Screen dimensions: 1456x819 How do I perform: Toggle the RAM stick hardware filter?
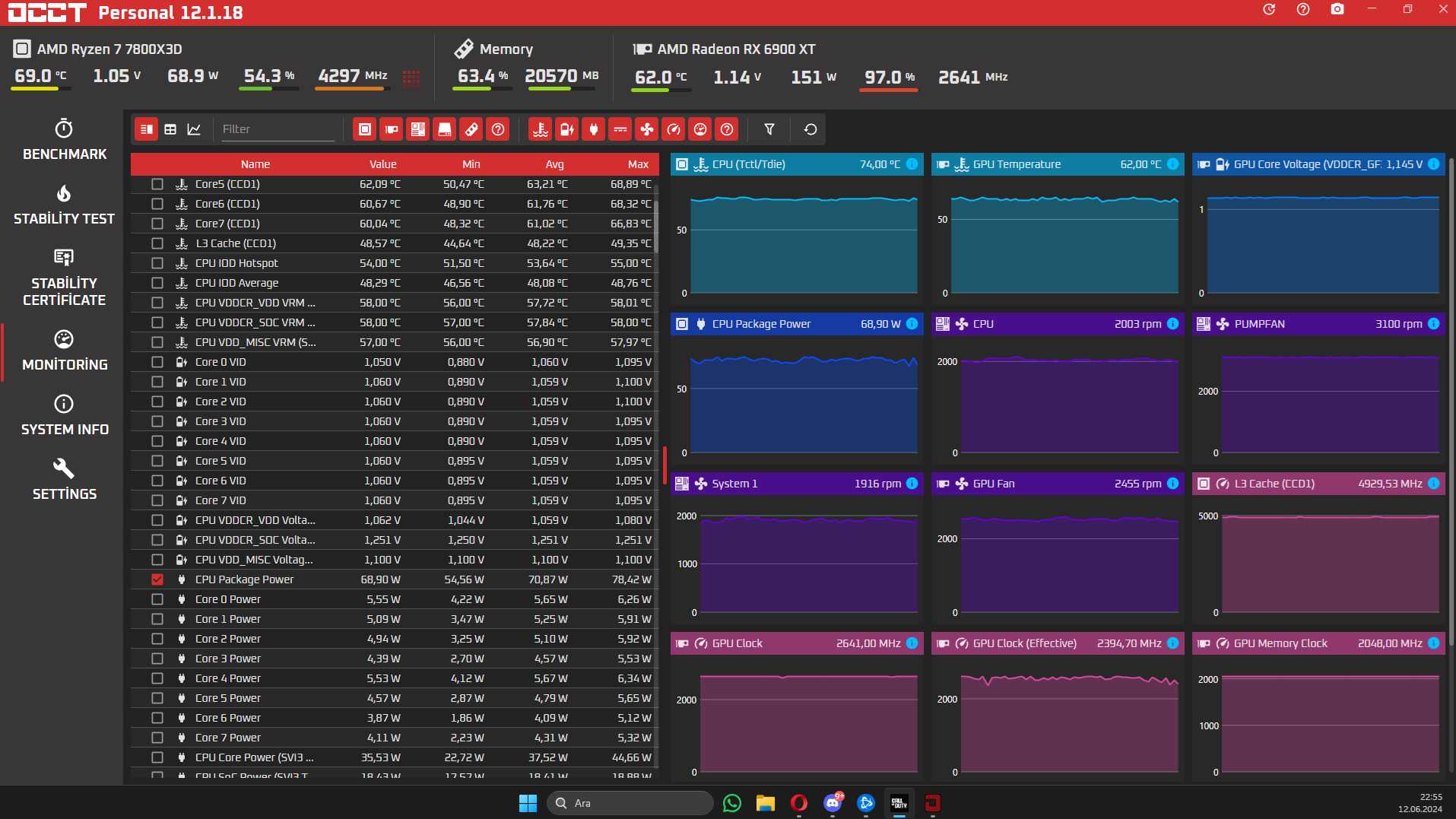coord(471,129)
